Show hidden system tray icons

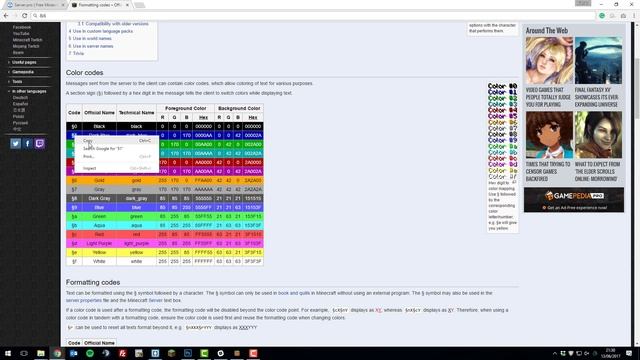pos(554,353)
